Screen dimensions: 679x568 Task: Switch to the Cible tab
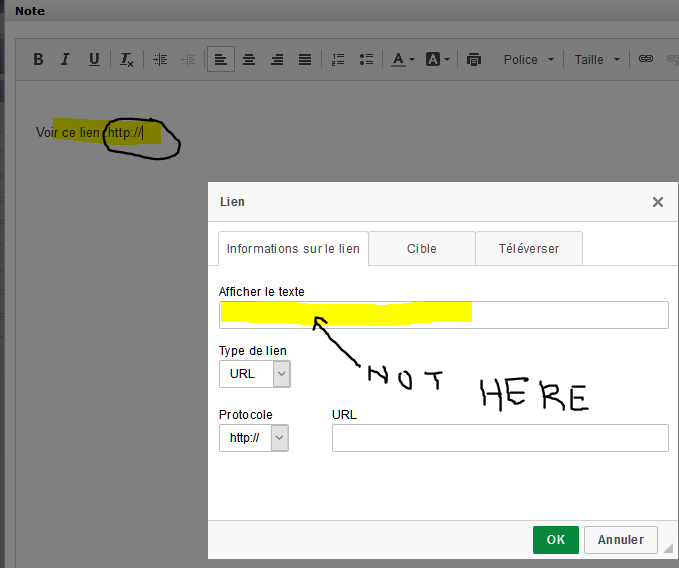(421, 248)
